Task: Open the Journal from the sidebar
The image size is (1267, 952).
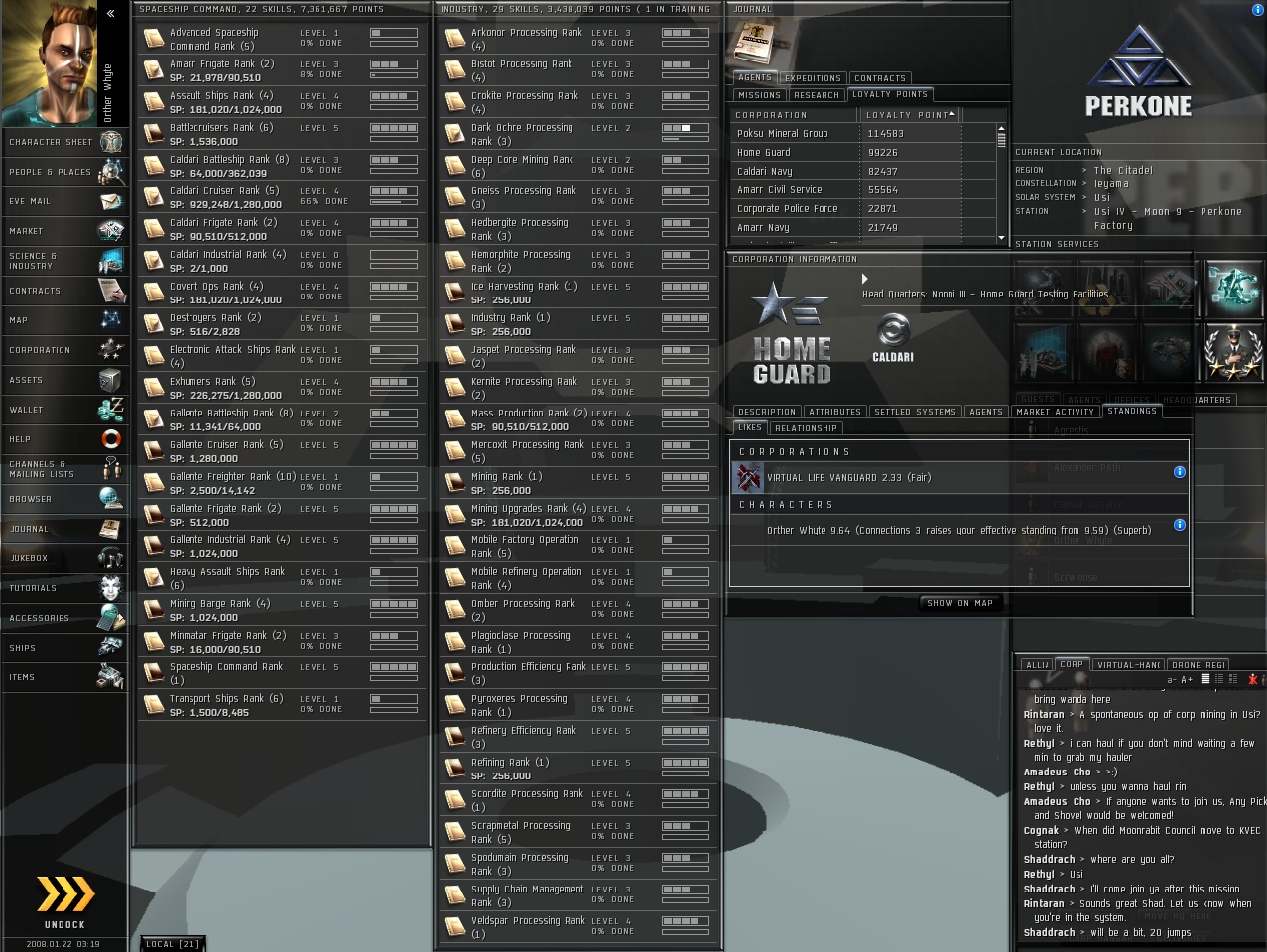Action: point(64,529)
